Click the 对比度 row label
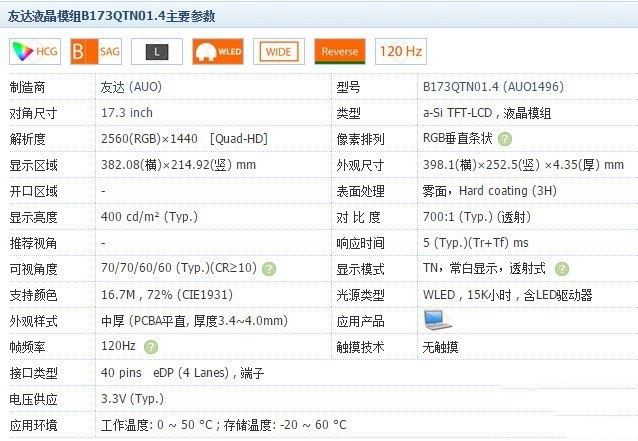638x441 pixels. (358, 217)
